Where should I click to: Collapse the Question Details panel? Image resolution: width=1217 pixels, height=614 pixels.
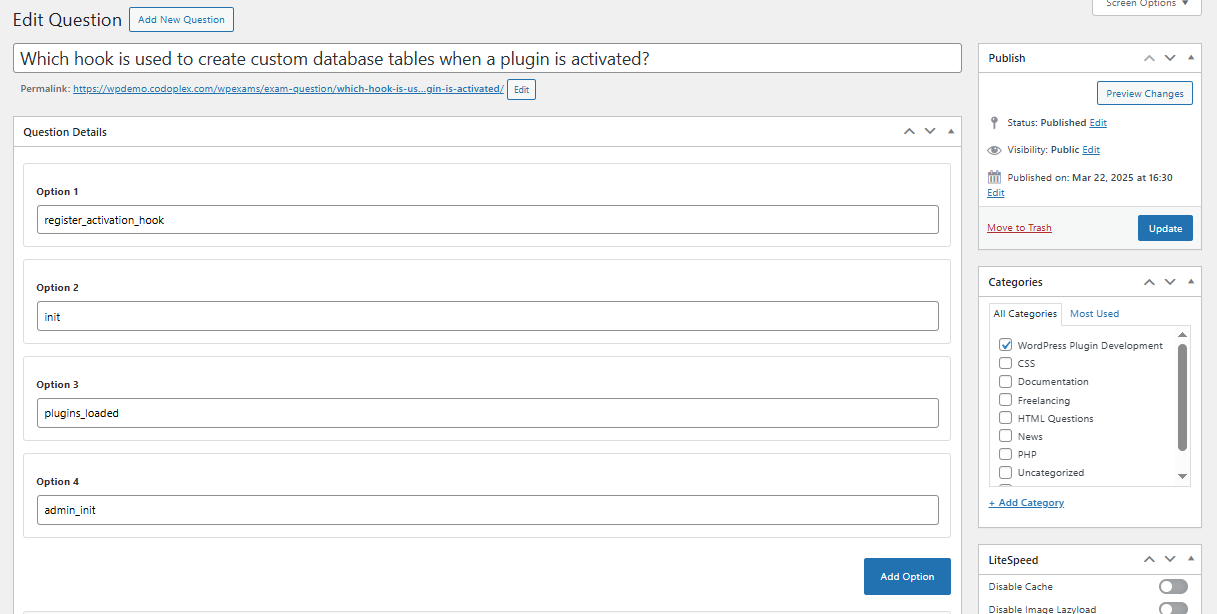coord(950,132)
